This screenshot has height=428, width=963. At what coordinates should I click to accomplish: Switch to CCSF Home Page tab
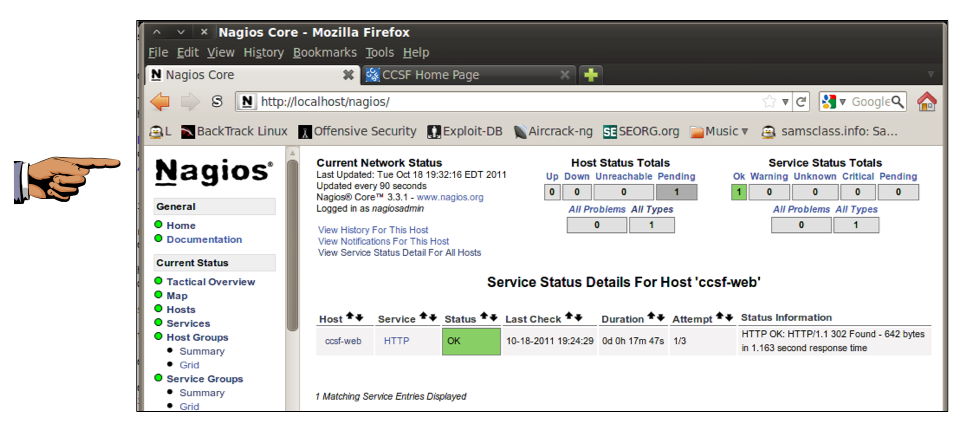pos(469,75)
